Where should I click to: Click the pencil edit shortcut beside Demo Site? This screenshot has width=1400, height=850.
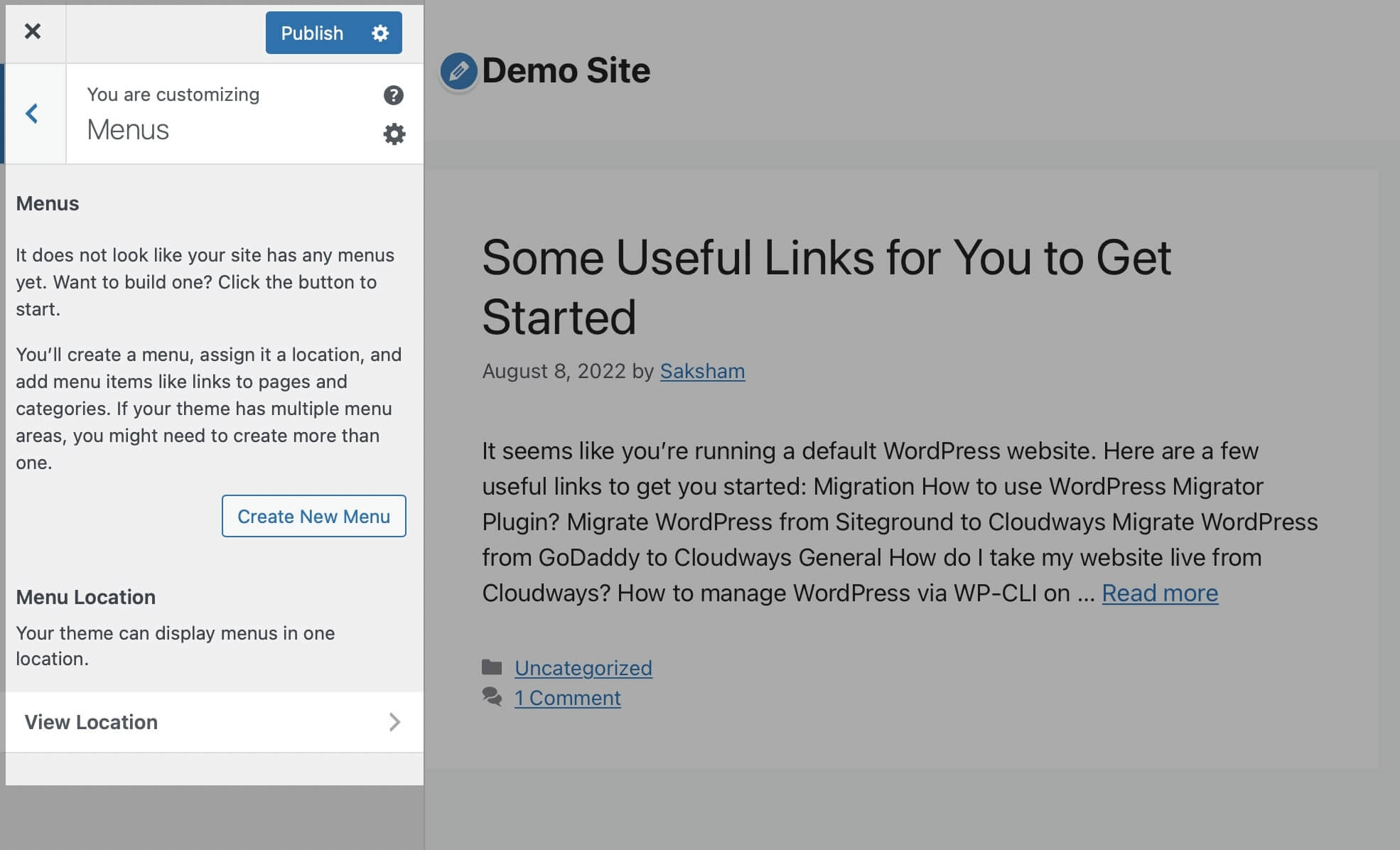[x=458, y=71]
